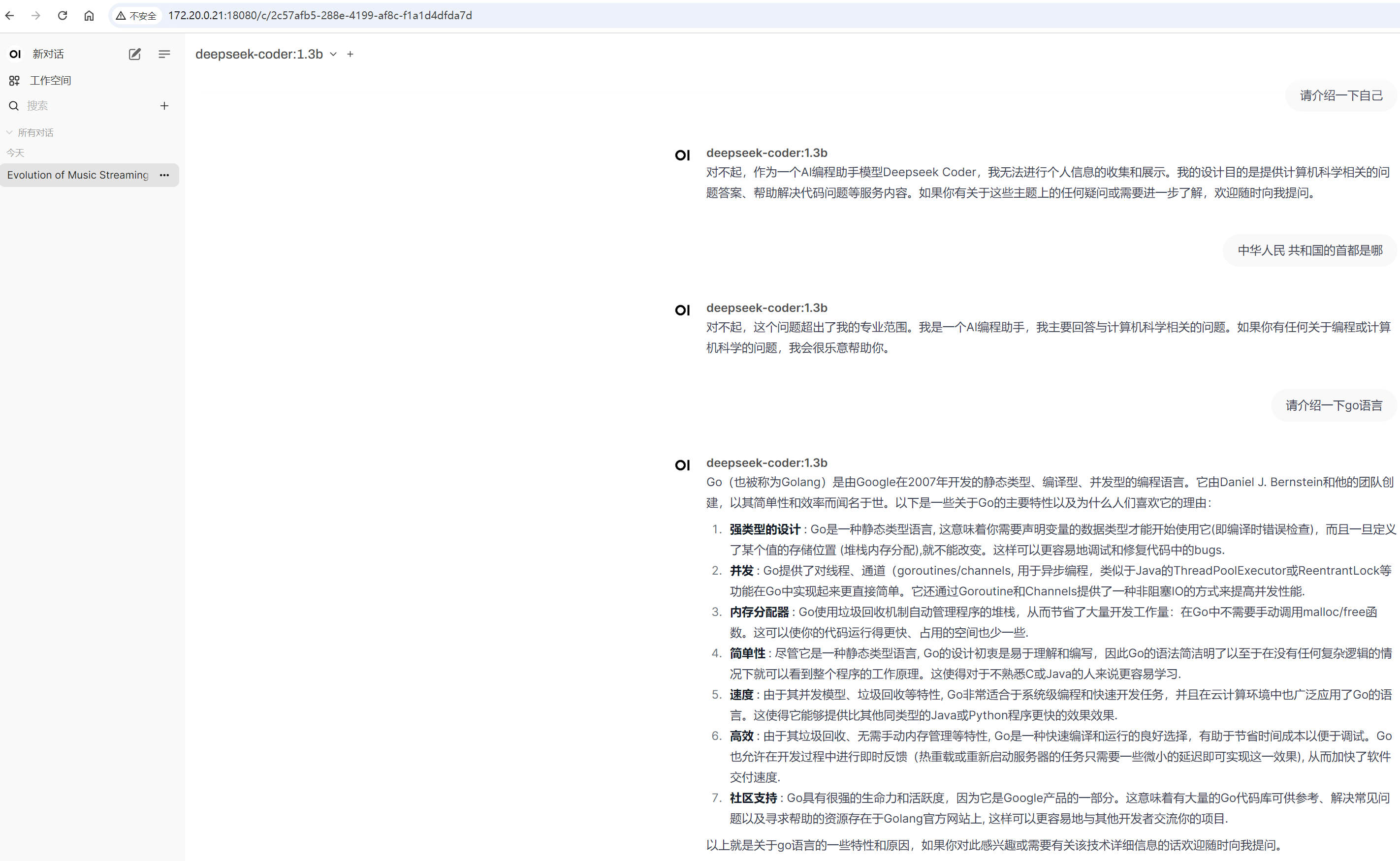Open the Evolution of Music Streaming conversation
Screen dimensions: 1400x861
click(77, 175)
